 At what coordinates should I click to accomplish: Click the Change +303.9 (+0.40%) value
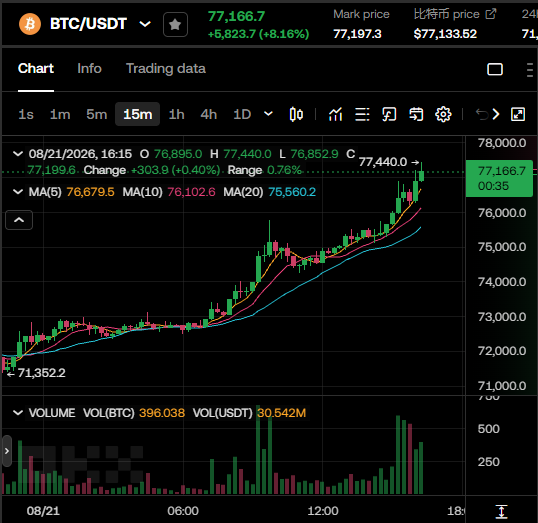click(x=175, y=170)
